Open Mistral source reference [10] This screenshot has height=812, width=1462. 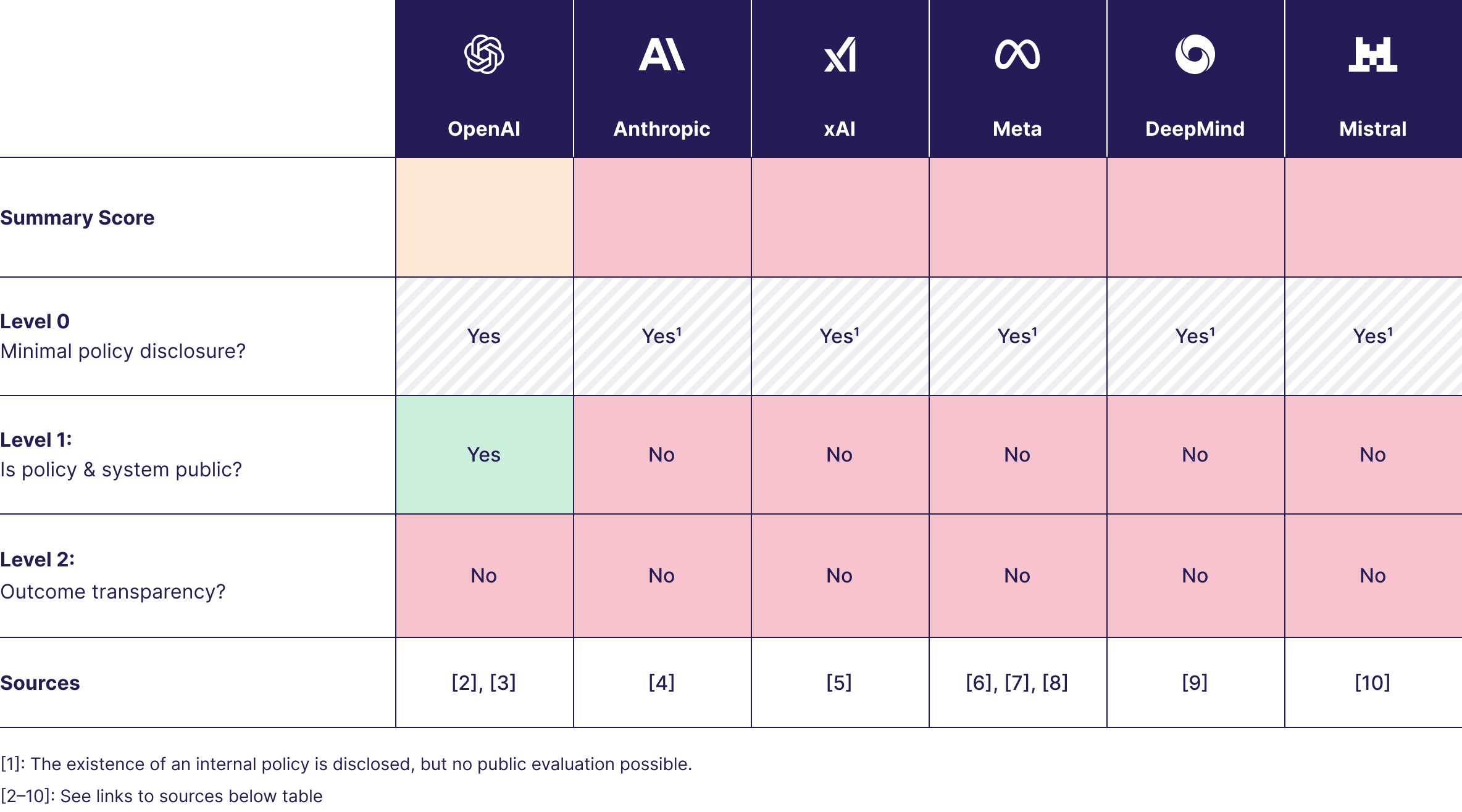[x=1373, y=682]
